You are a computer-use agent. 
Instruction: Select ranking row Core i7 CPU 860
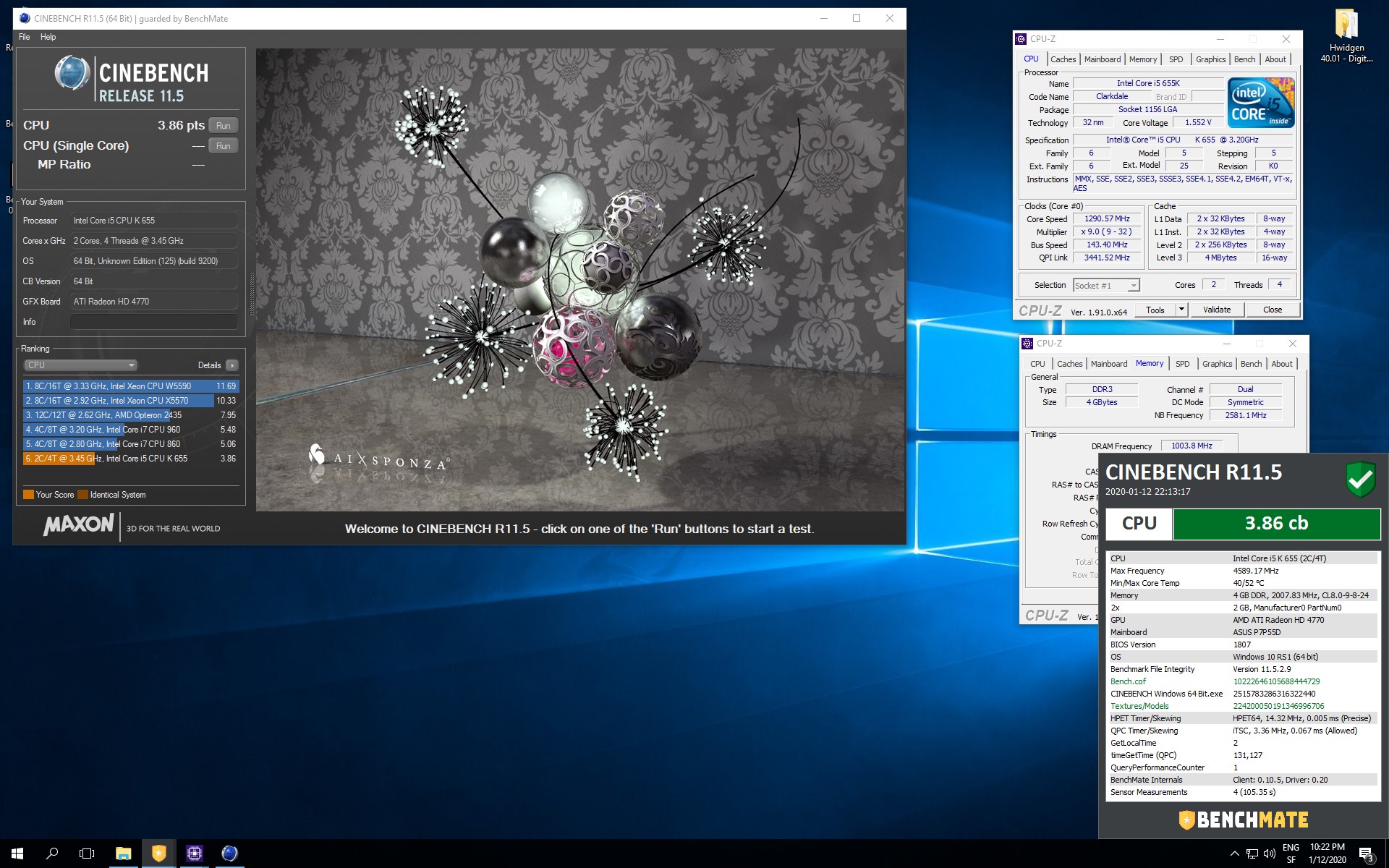click(x=131, y=444)
